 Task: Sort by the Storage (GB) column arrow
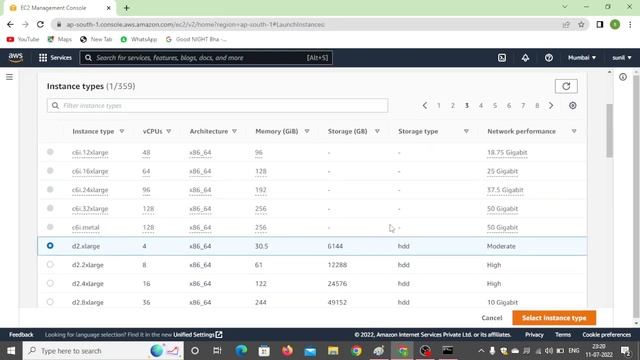click(x=377, y=131)
